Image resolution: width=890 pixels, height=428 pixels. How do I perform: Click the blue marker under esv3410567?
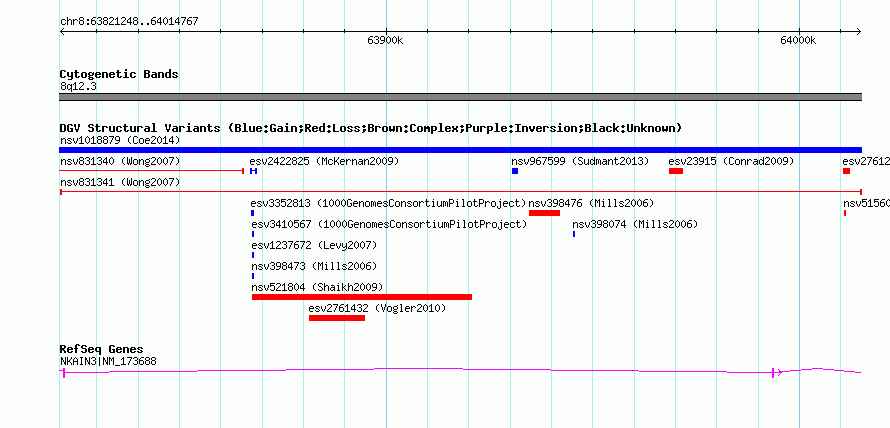253,234
